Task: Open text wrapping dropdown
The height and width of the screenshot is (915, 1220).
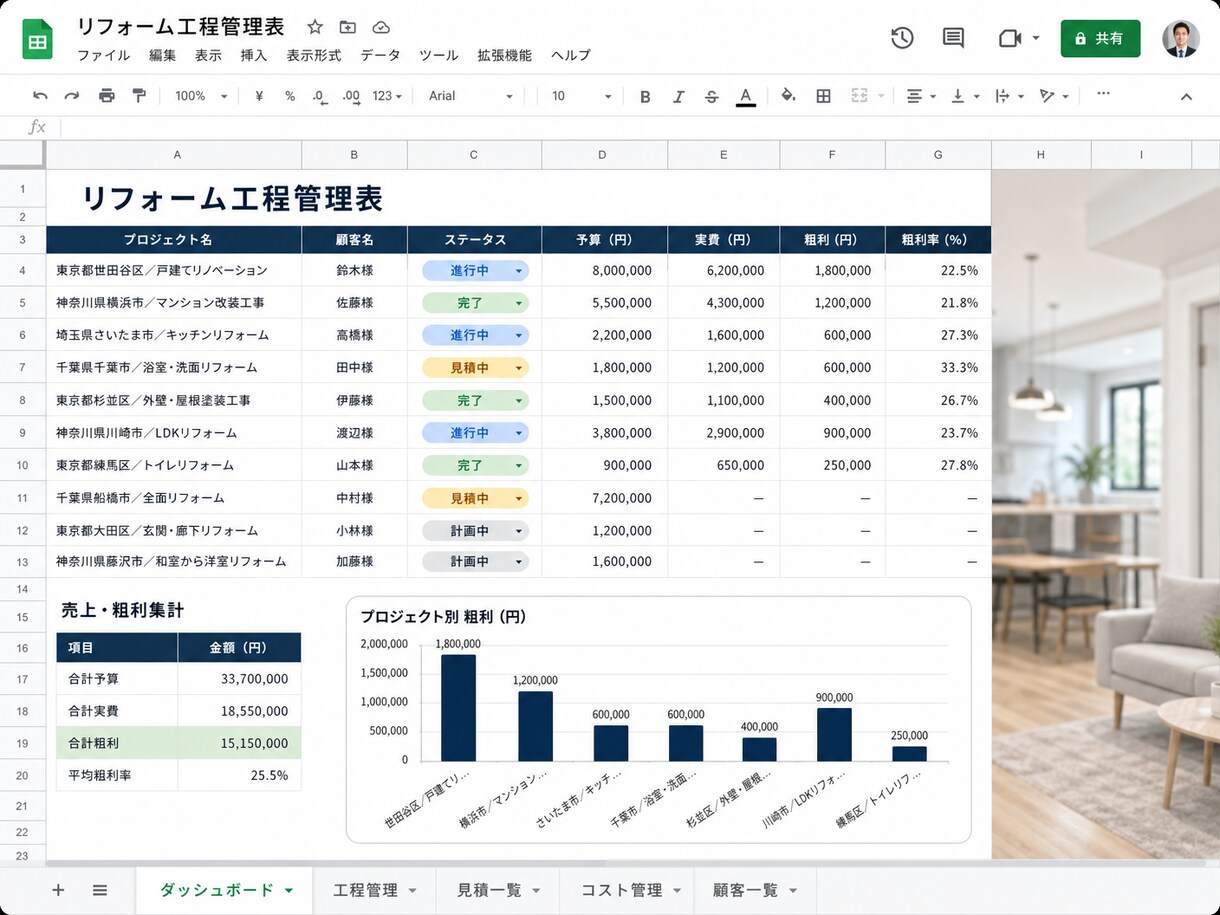Action: coord(1009,96)
